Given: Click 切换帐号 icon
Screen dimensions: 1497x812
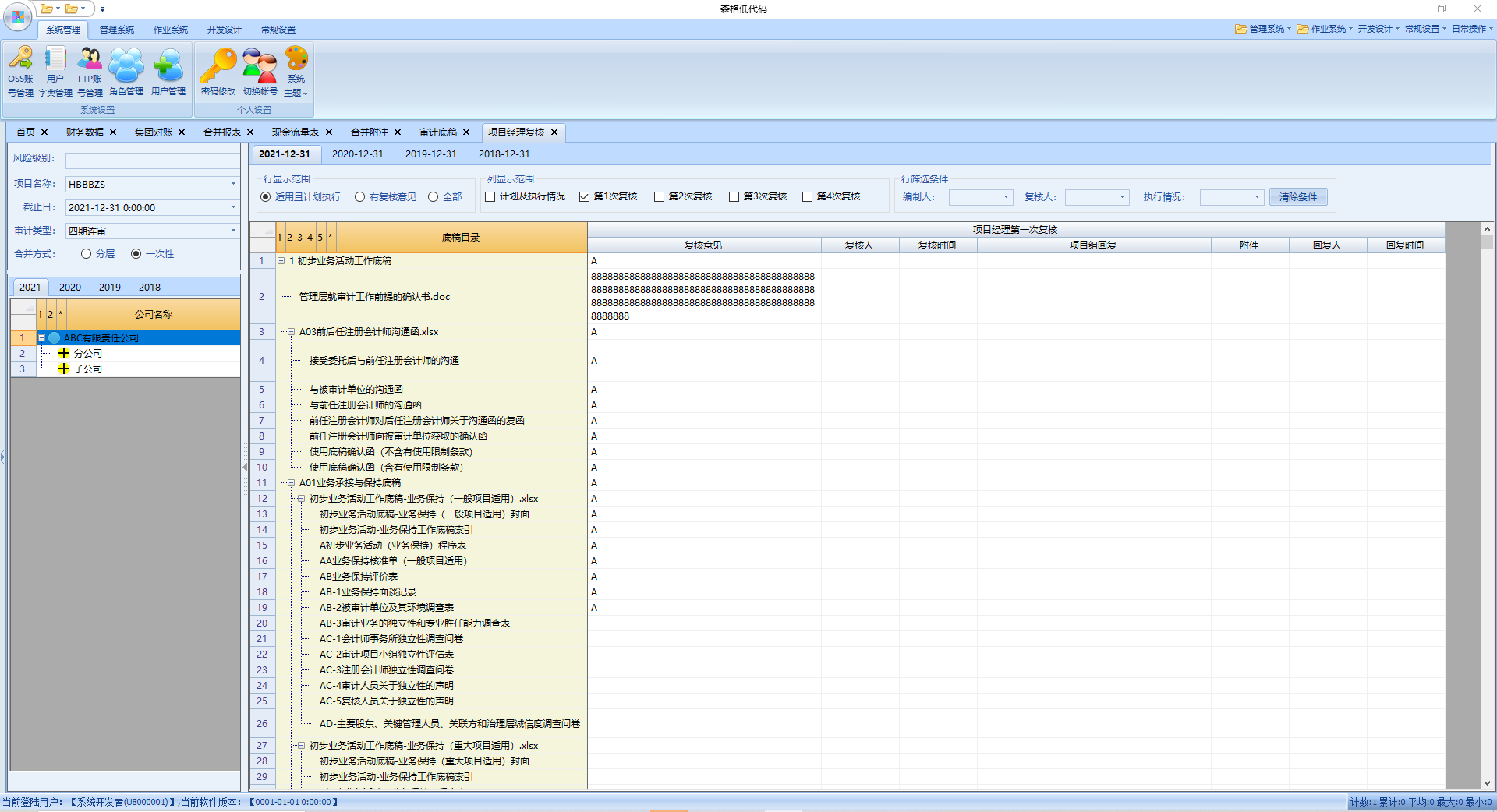Looking at the screenshot, I should click(x=260, y=72).
